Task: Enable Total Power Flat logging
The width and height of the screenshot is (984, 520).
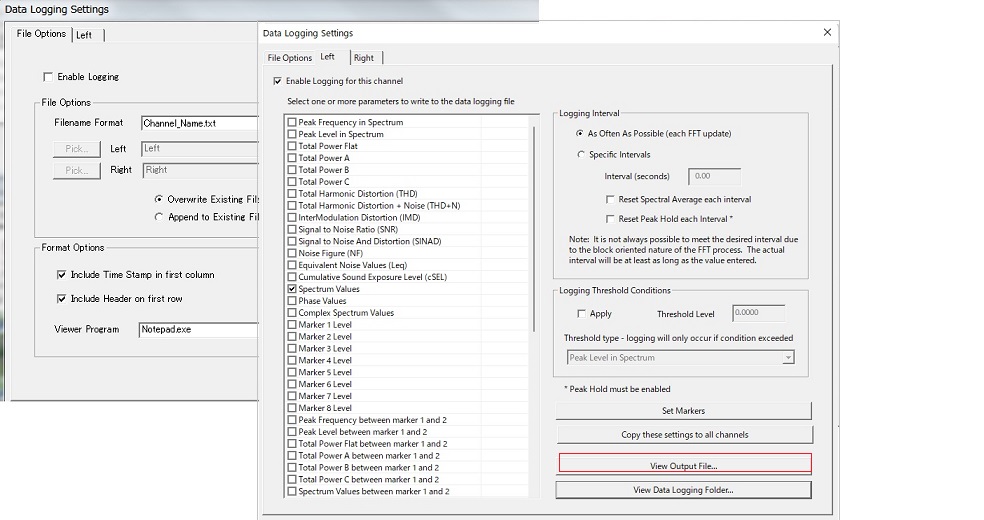Action: point(292,146)
